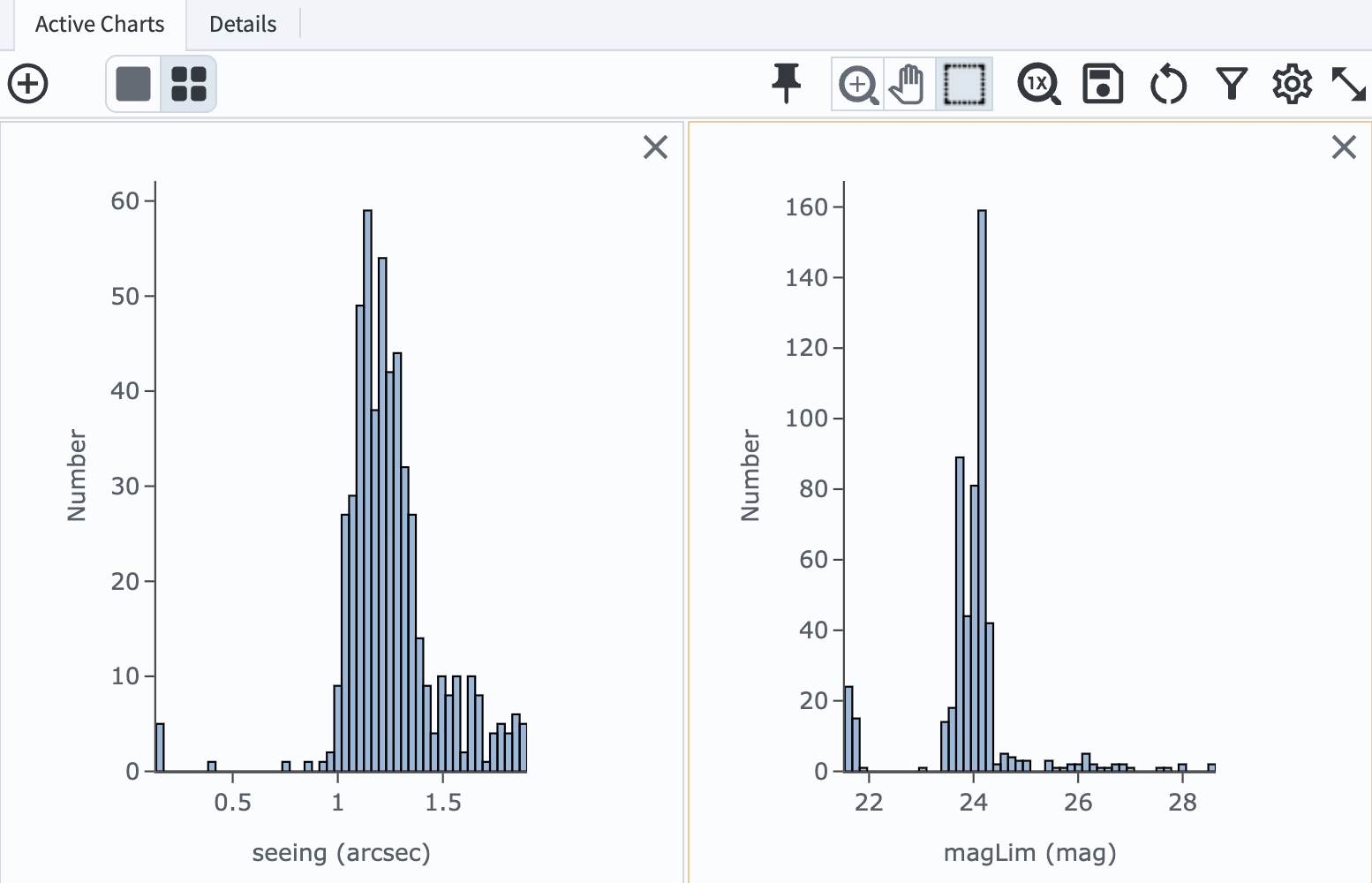The height and width of the screenshot is (883, 1372).
Task: Pin the charts panel
Action: point(787,83)
